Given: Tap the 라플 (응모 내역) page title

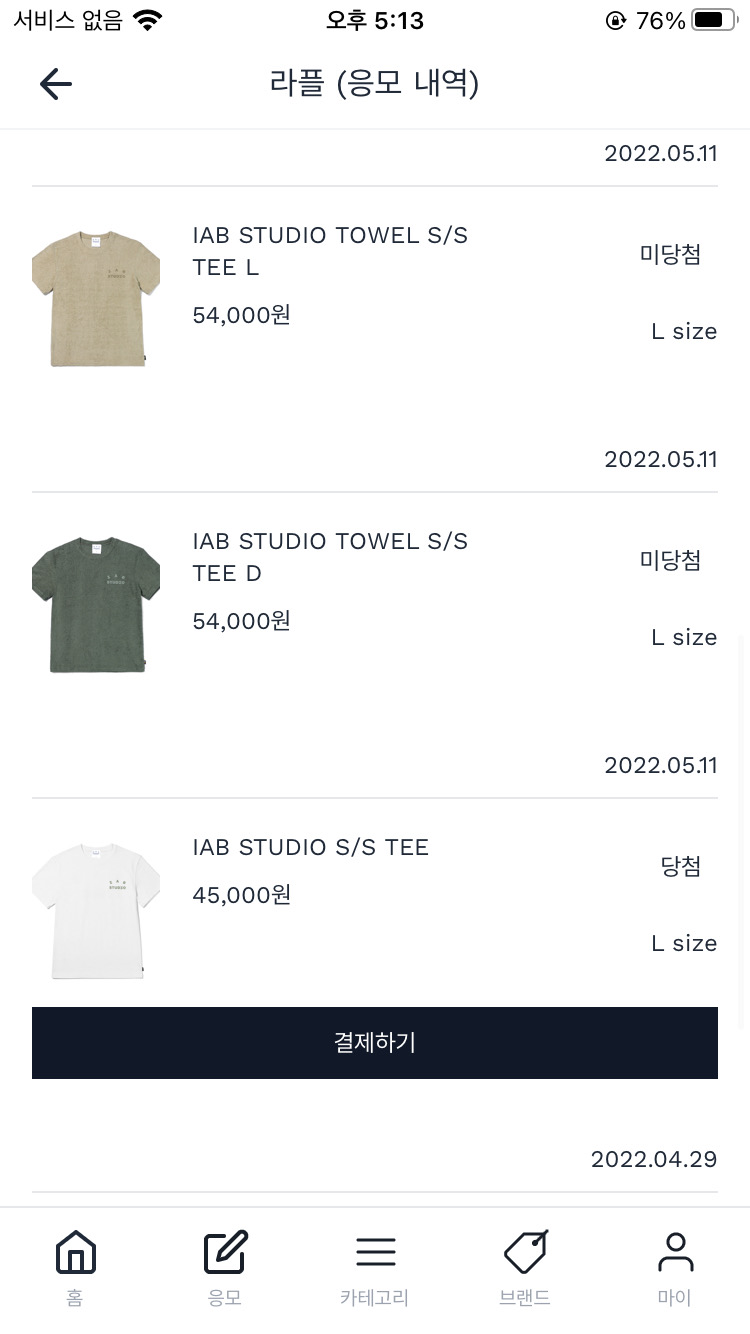Looking at the screenshot, I should pos(374,83).
